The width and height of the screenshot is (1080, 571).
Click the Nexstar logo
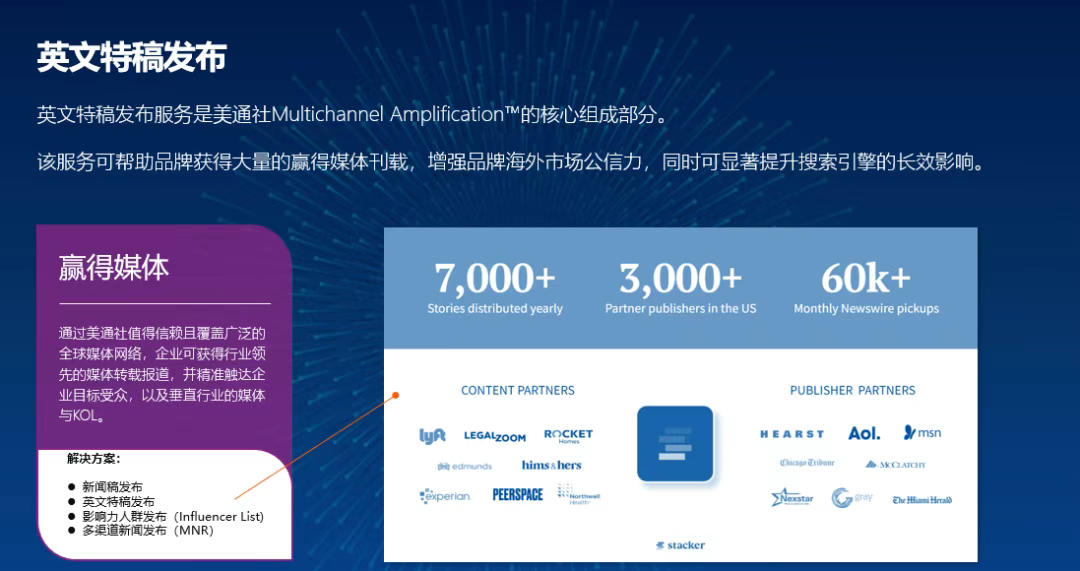[x=792, y=497]
